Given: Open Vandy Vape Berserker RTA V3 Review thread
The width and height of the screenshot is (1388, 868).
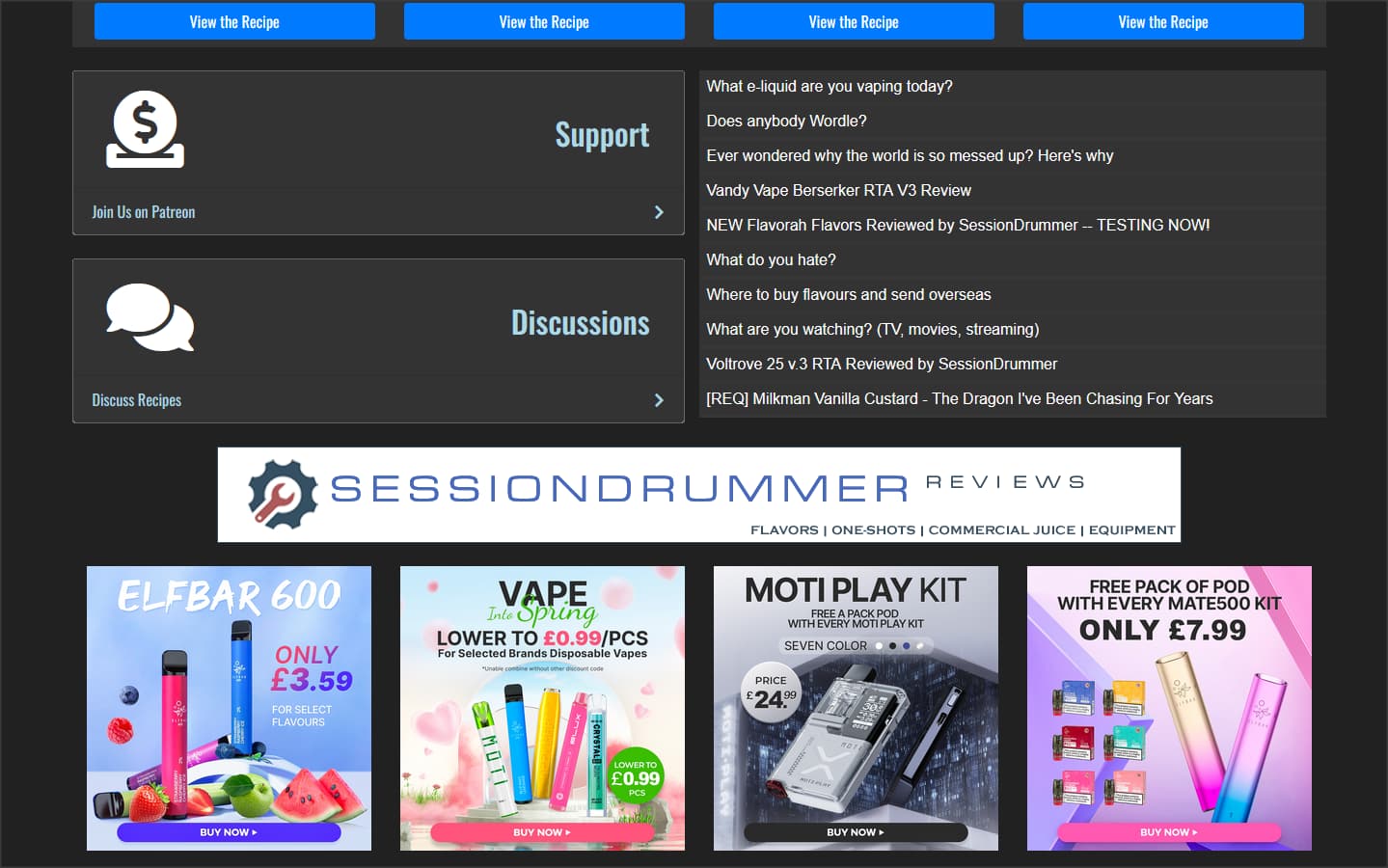Looking at the screenshot, I should pos(838,191).
